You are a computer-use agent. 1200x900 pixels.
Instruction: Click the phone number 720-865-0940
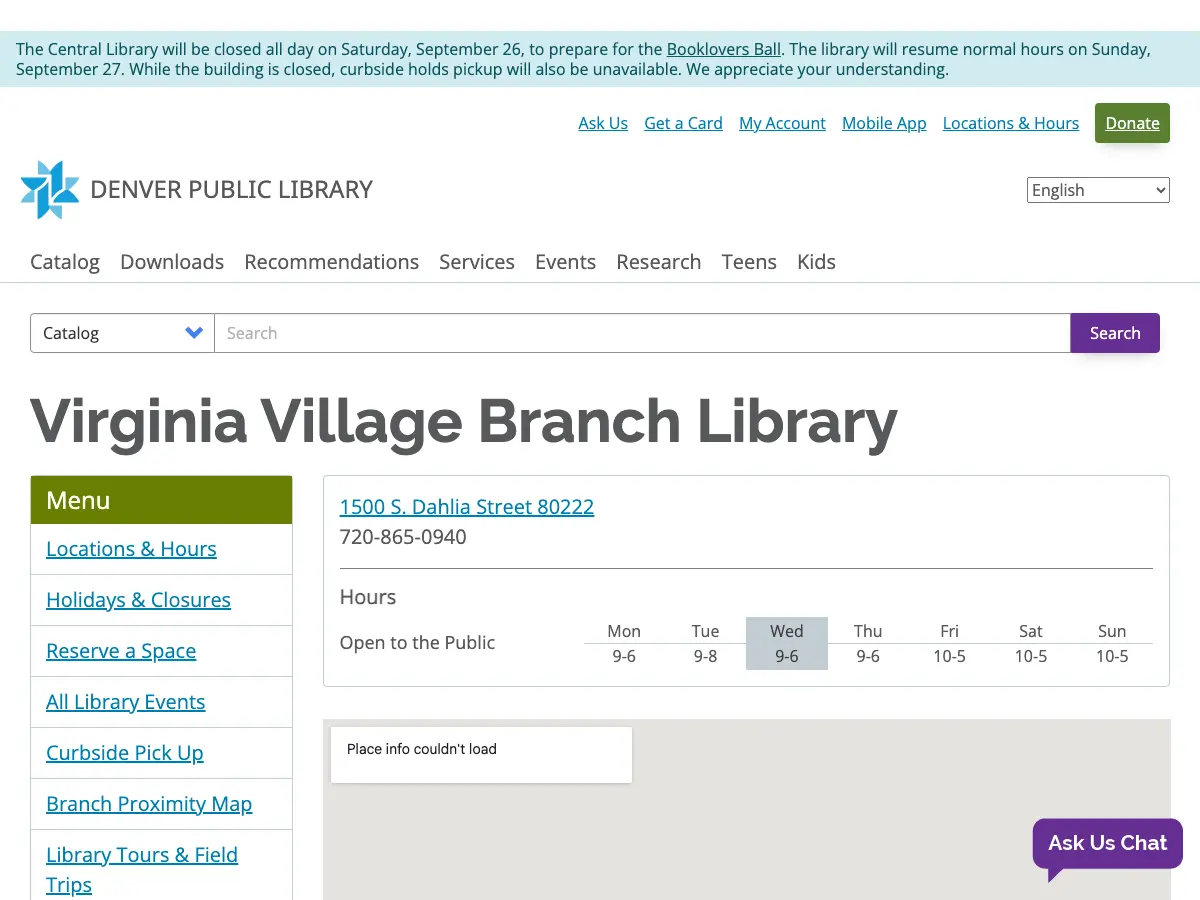pyautogui.click(x=403, y=537)
